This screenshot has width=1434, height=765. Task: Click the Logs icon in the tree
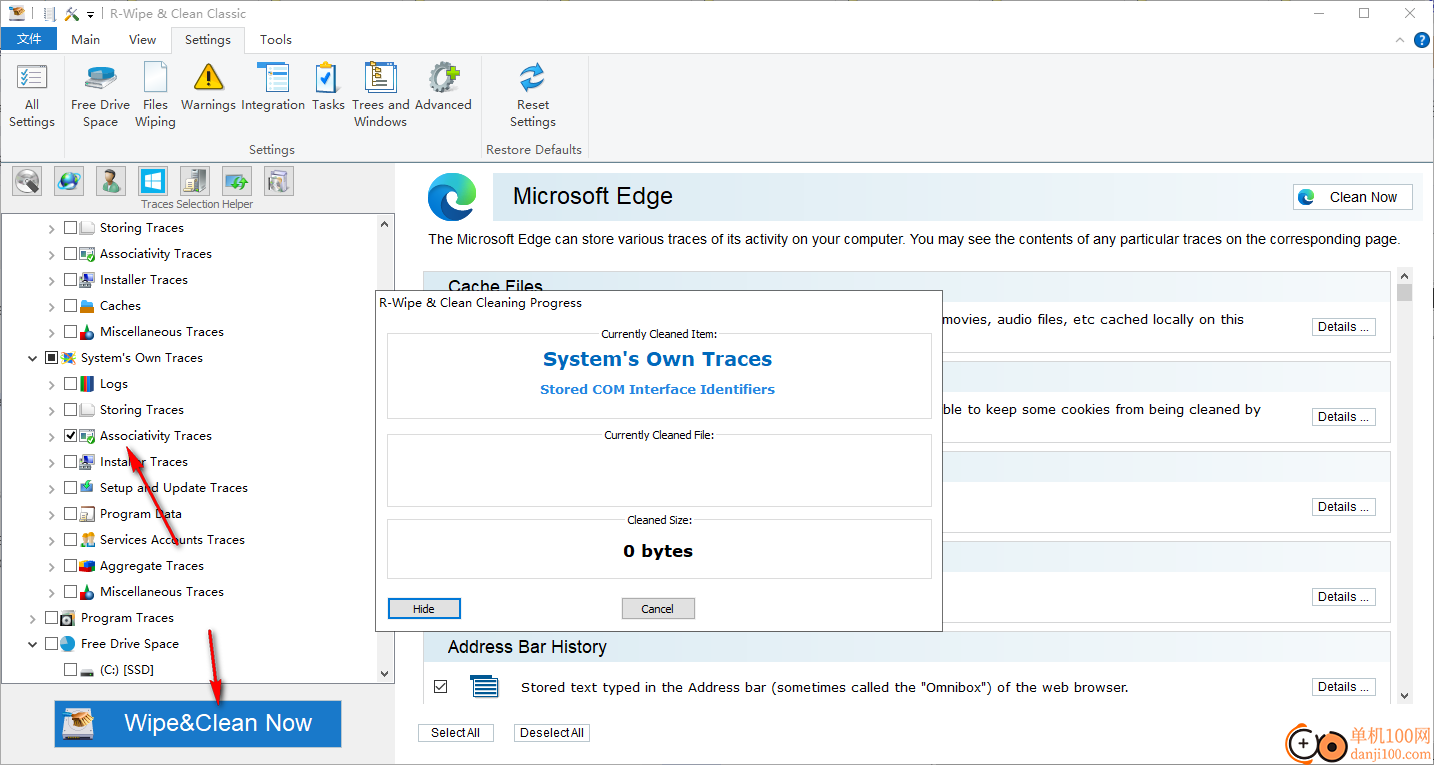tap(87, 384)
